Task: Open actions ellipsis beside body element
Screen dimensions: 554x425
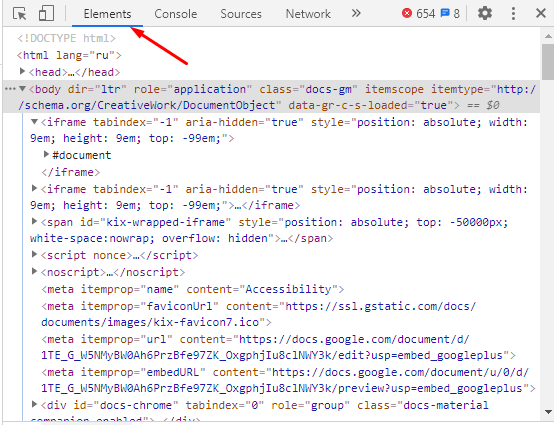Action: point(10,89)
